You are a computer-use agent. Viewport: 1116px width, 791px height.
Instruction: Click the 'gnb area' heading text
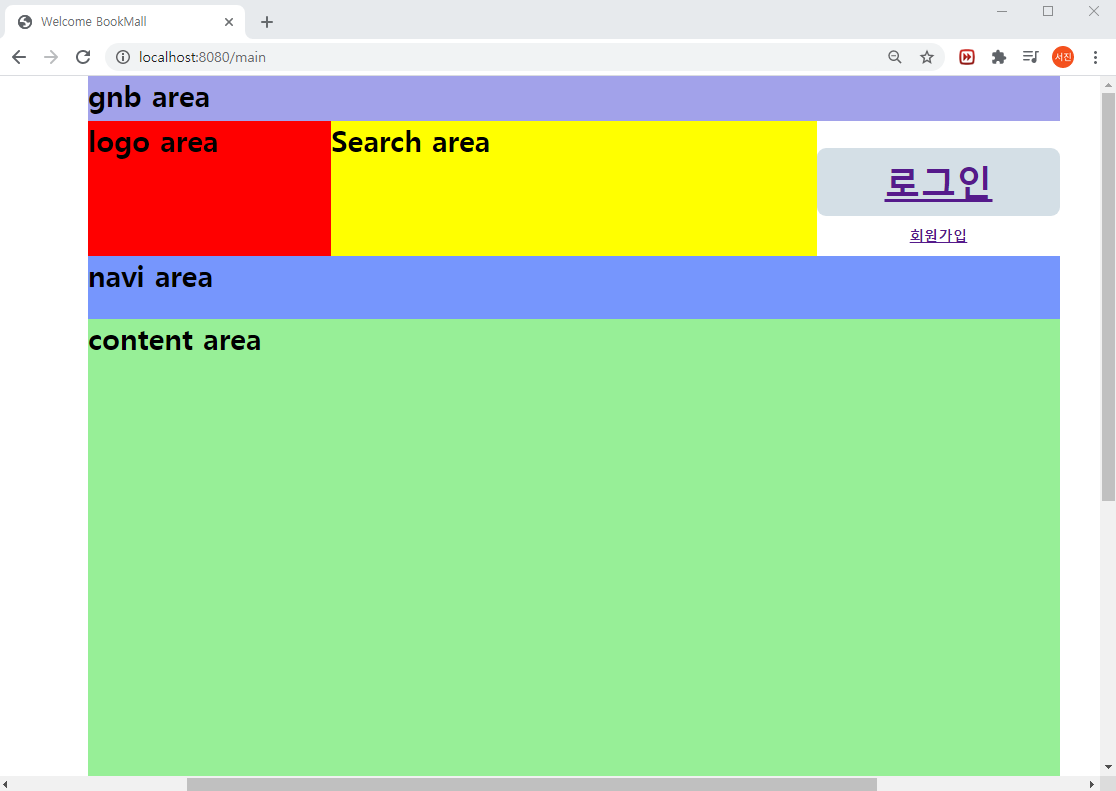(149, 98)
